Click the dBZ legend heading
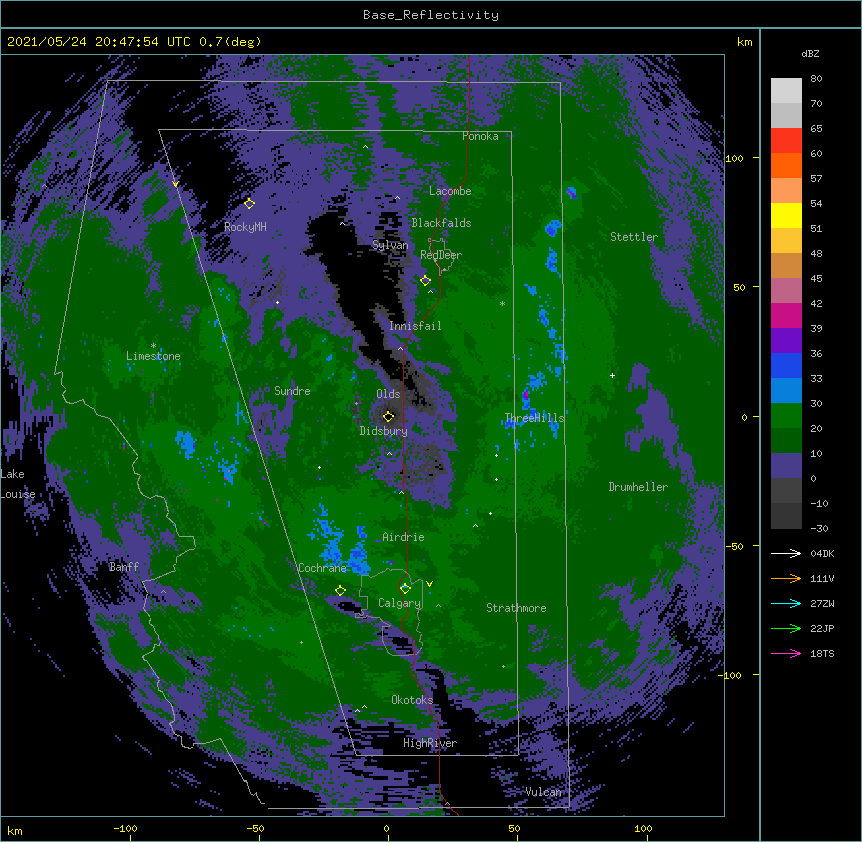The width and height of the screenshot is (862, 842). [810, 53]
